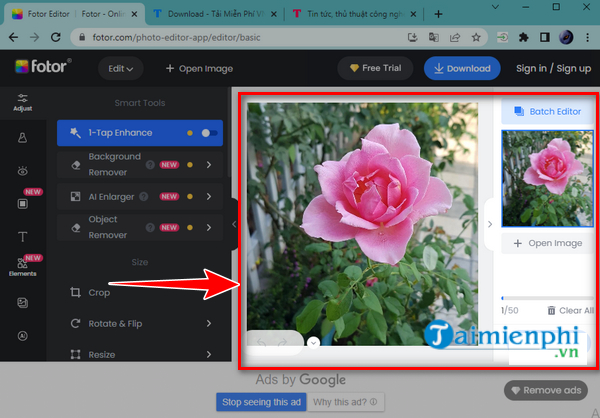This screenshot has width=600, height=418.
Task: View the site lock information icon
Action: pos(81,37)
